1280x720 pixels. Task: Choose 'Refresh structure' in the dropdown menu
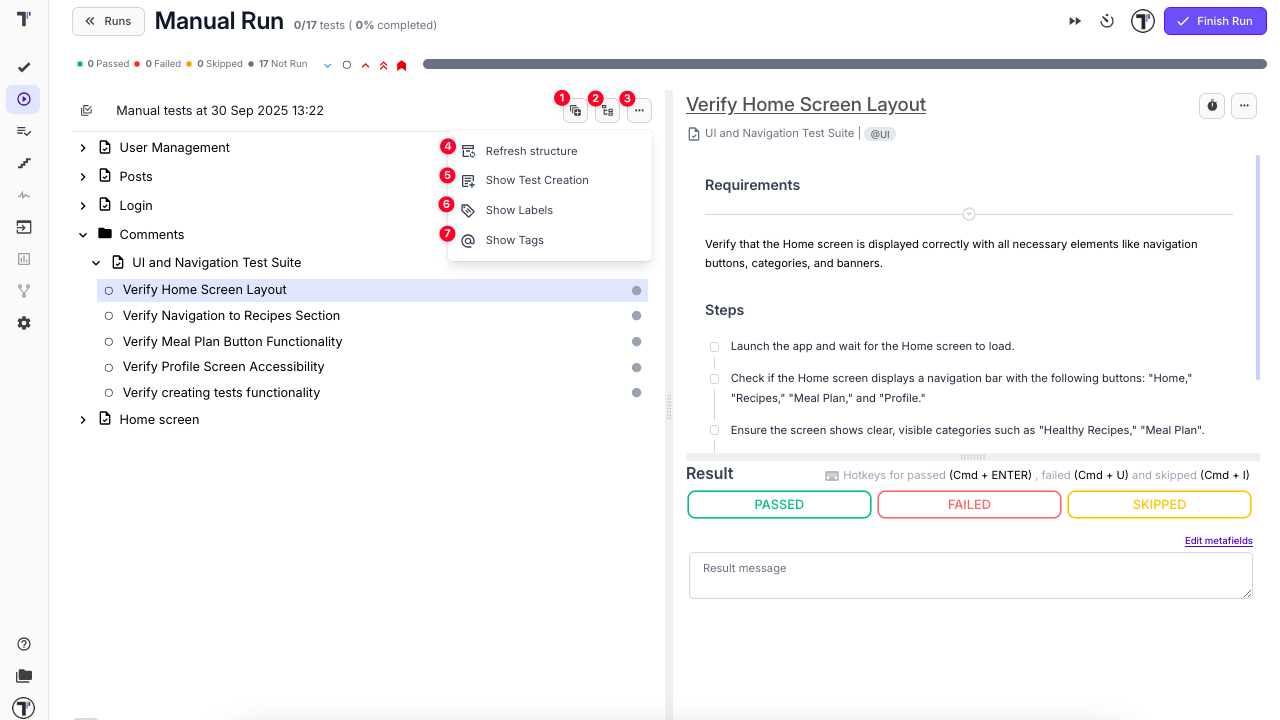tap(531, 151)
